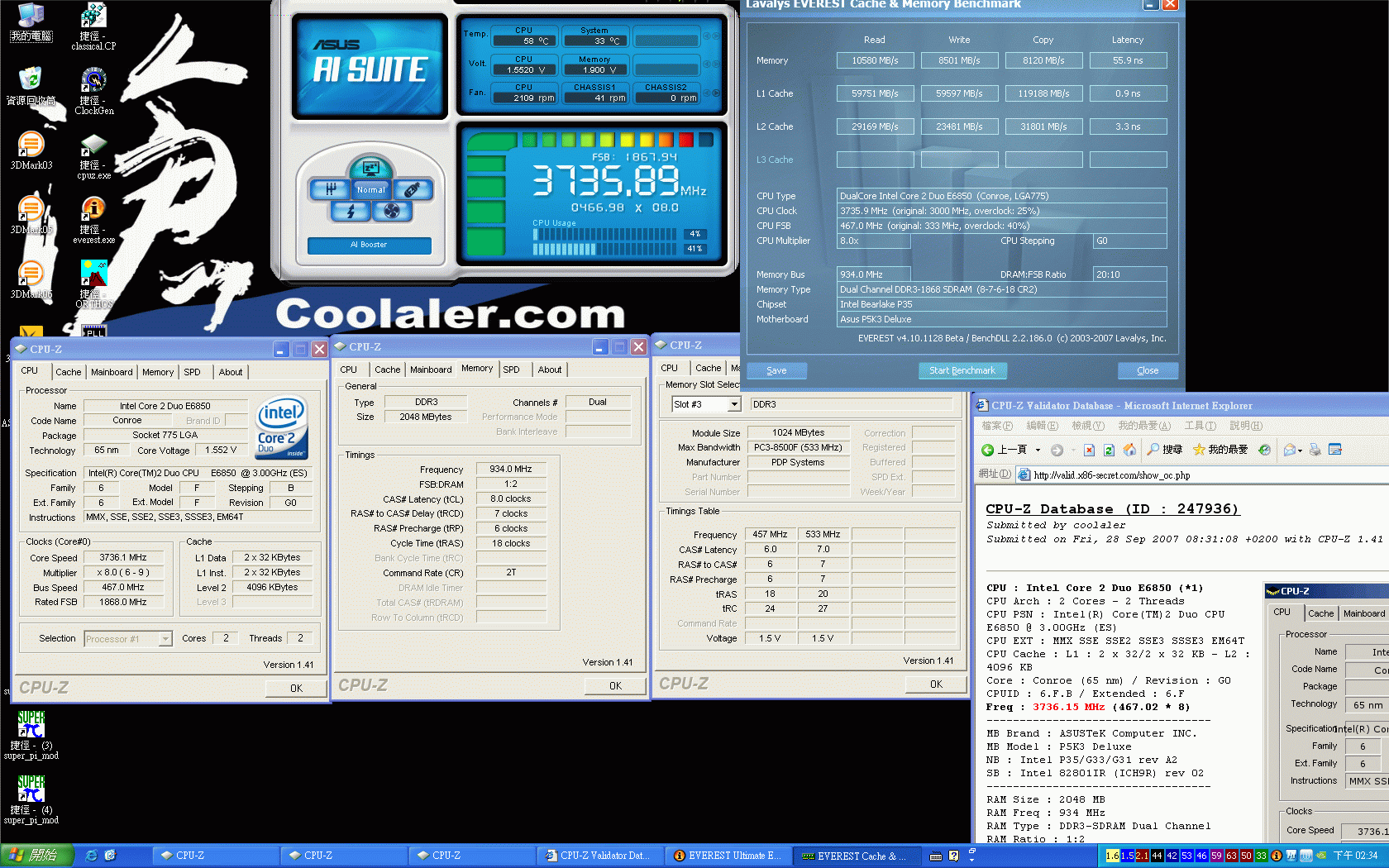Click the AI Nap bottle icon
1389x868 pixels.
pos(412,189)
